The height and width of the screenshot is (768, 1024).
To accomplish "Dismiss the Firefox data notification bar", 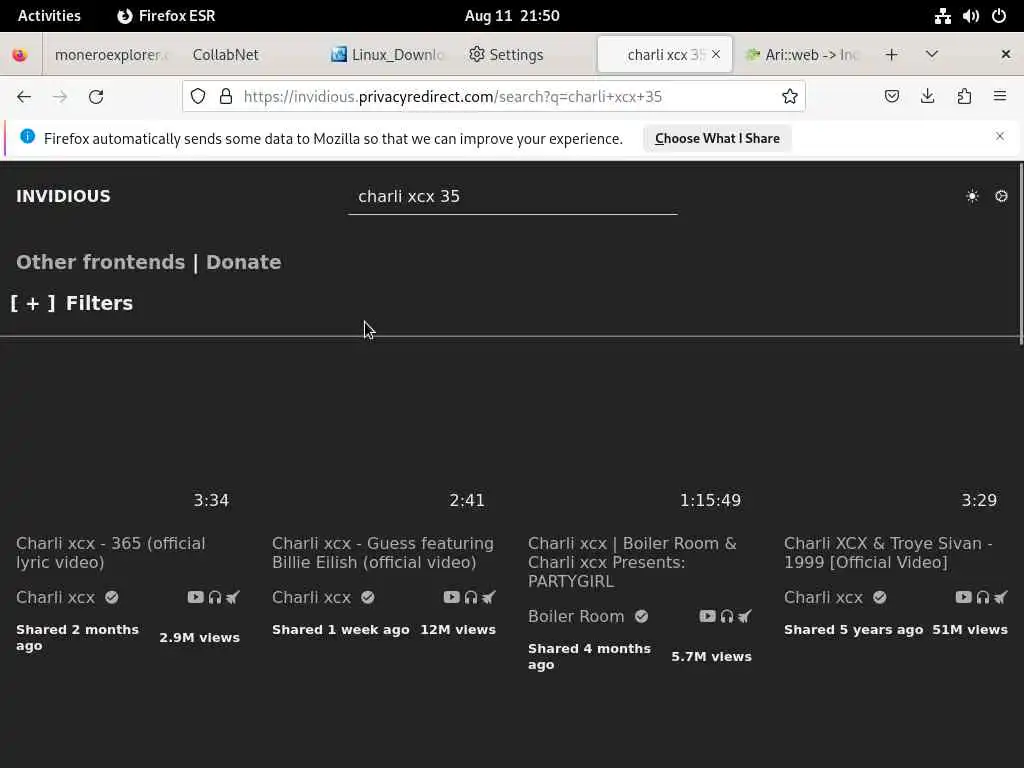I will tap(1000, 136).
